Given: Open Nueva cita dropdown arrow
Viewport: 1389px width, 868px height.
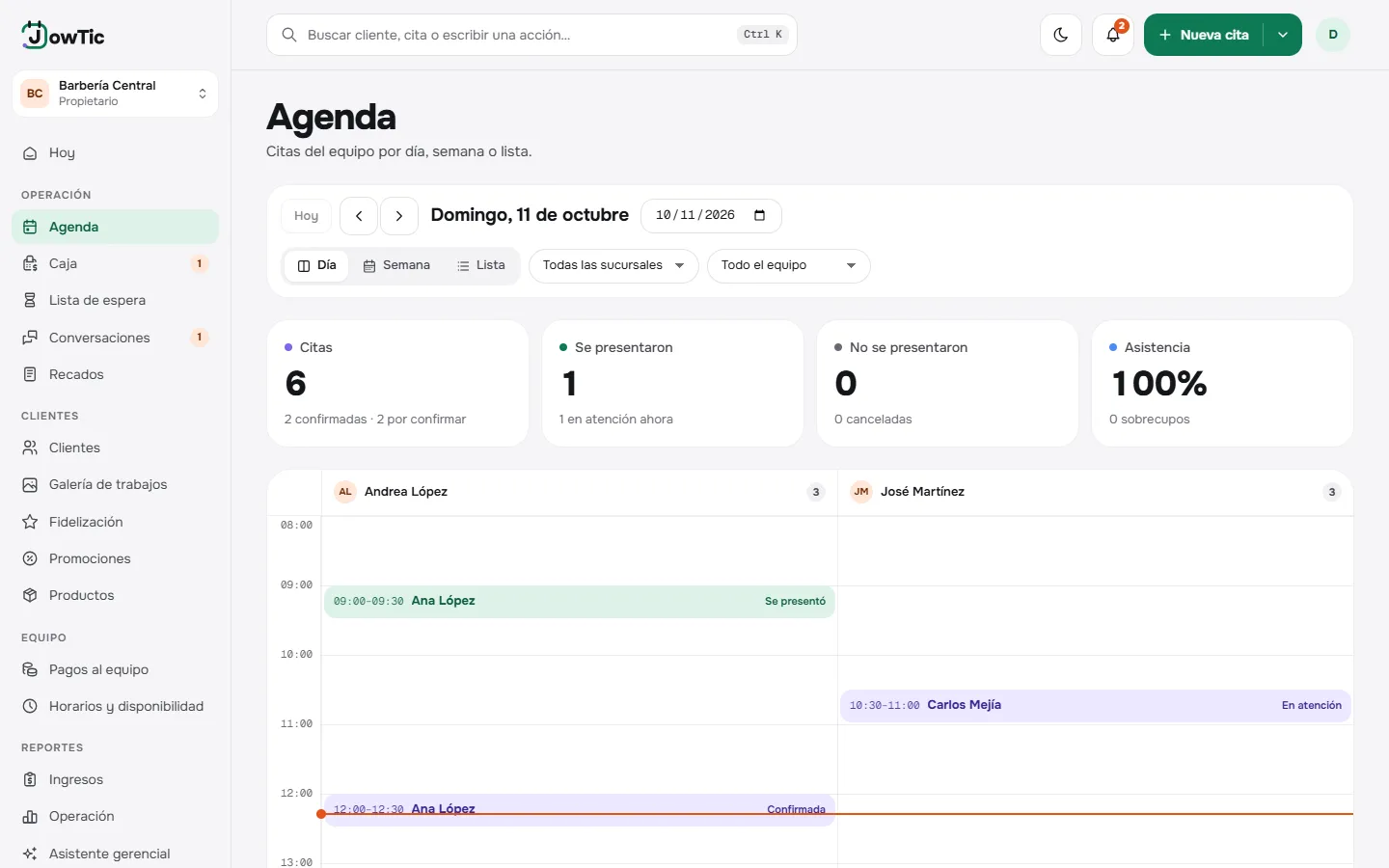Looking at the screenshot, I should [1283, 35].
